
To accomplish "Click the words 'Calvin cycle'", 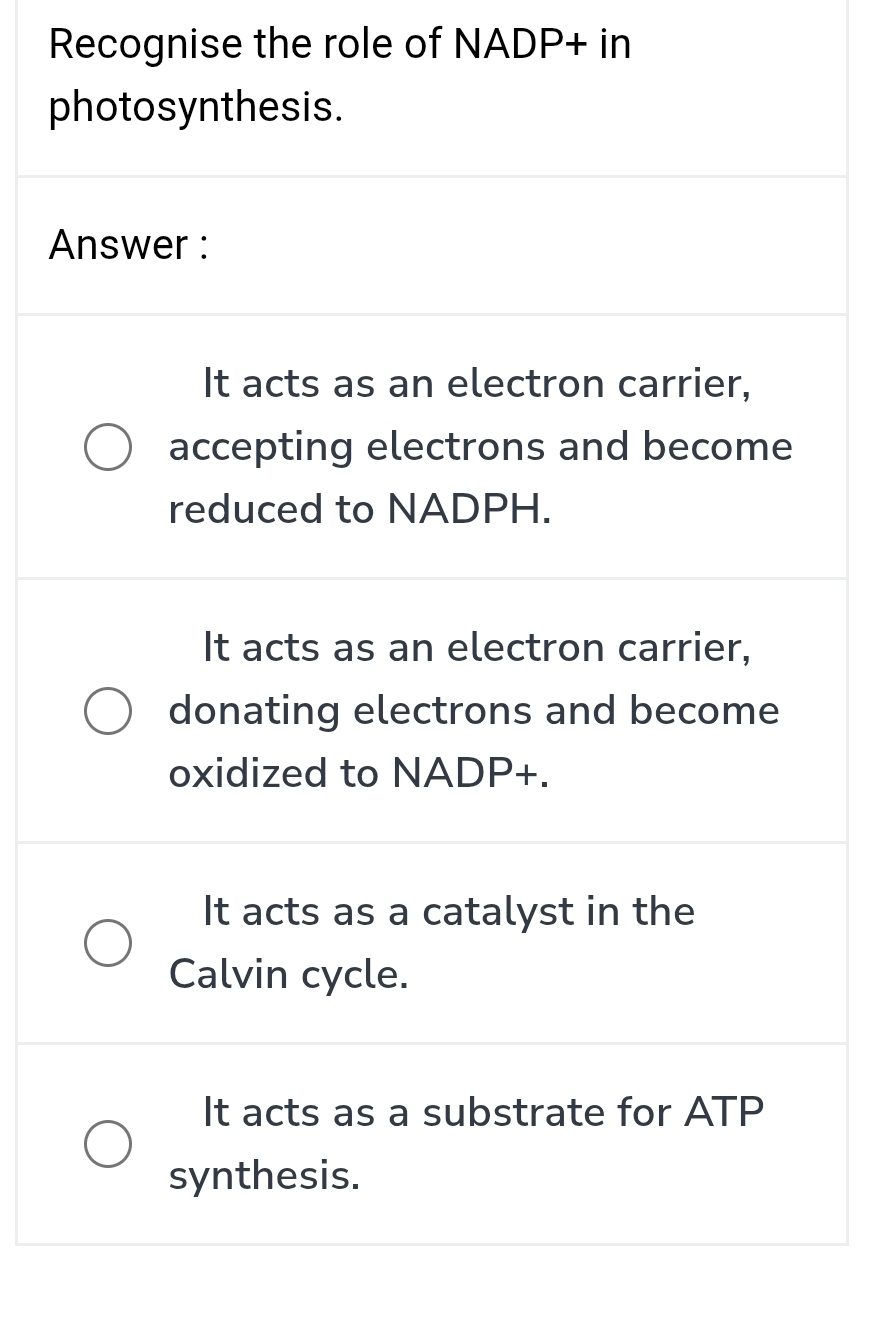I will [287, 972].
